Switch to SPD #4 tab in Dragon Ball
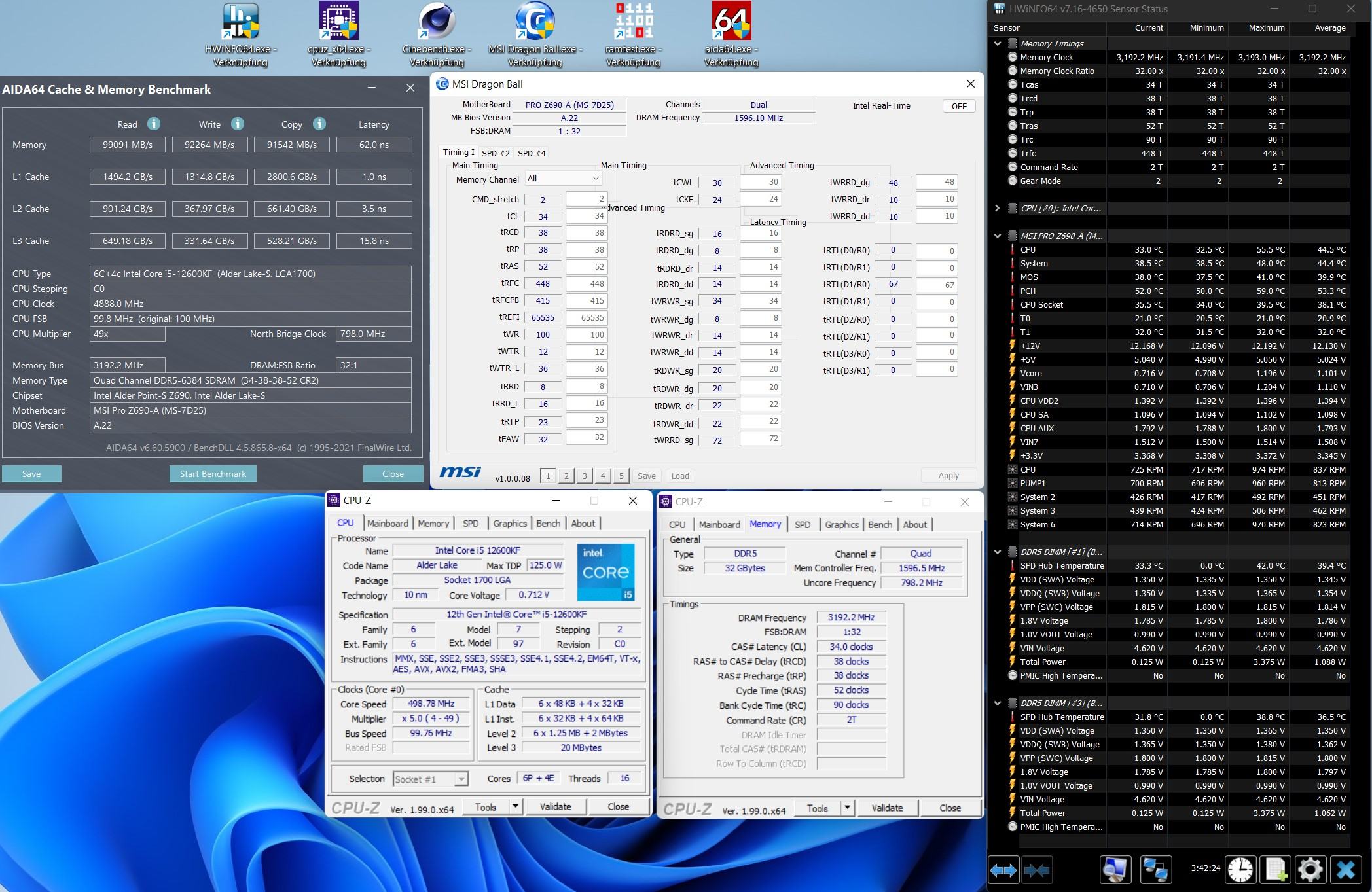The height and width of the screenshot is (892, 1372). pyautogui.click(x=532, y=153)
